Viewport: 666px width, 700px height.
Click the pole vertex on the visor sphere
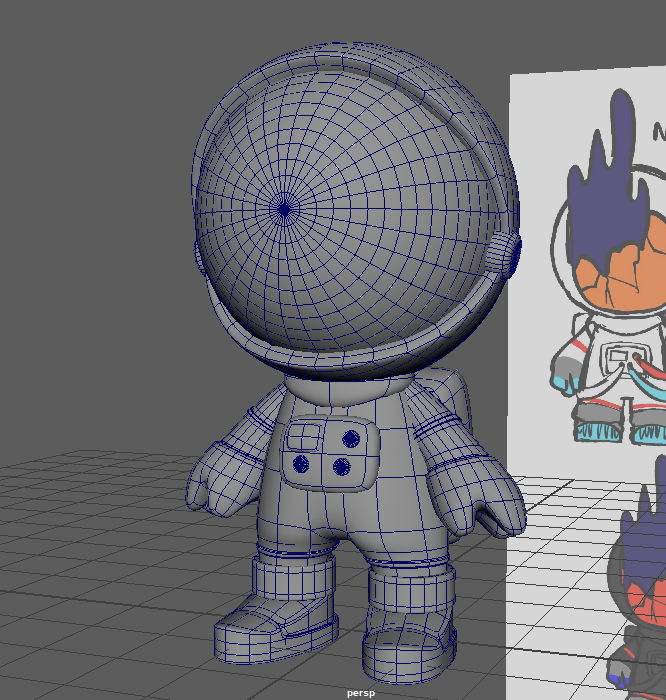(x=284, y=209)
